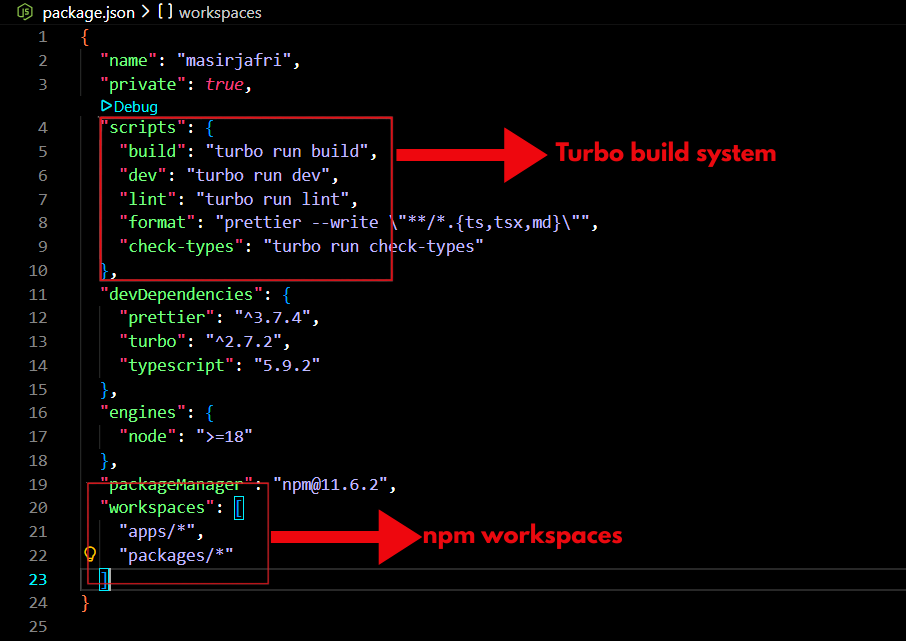Image resolution: width=906 pixels, height=641 pixels.
Task: Click the "packageManager" key
Action: 176,484
